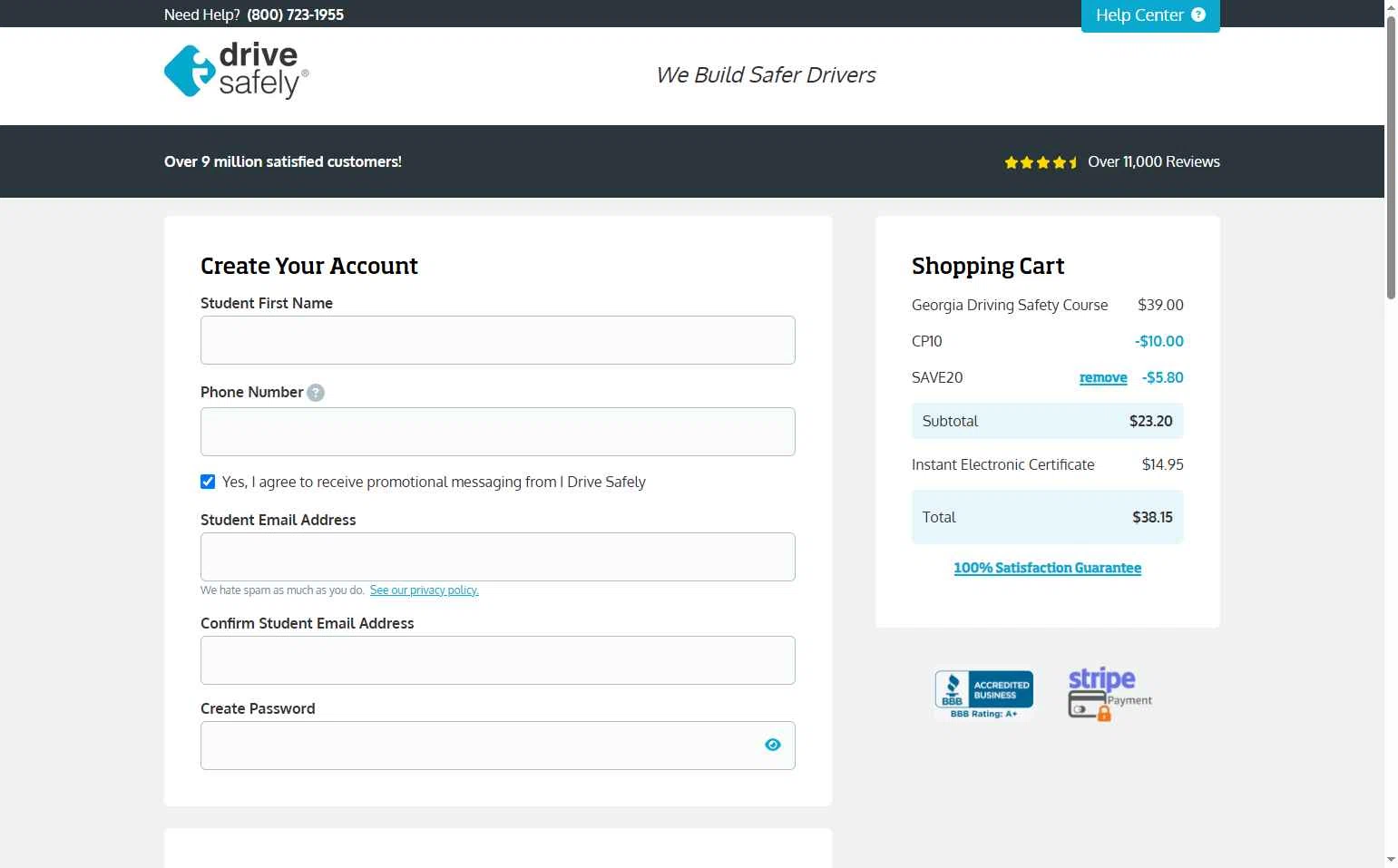Viewport: 1398px width, 868px height.
Task: Click the Student Email Address field
Action: click(x=498, y=557)
